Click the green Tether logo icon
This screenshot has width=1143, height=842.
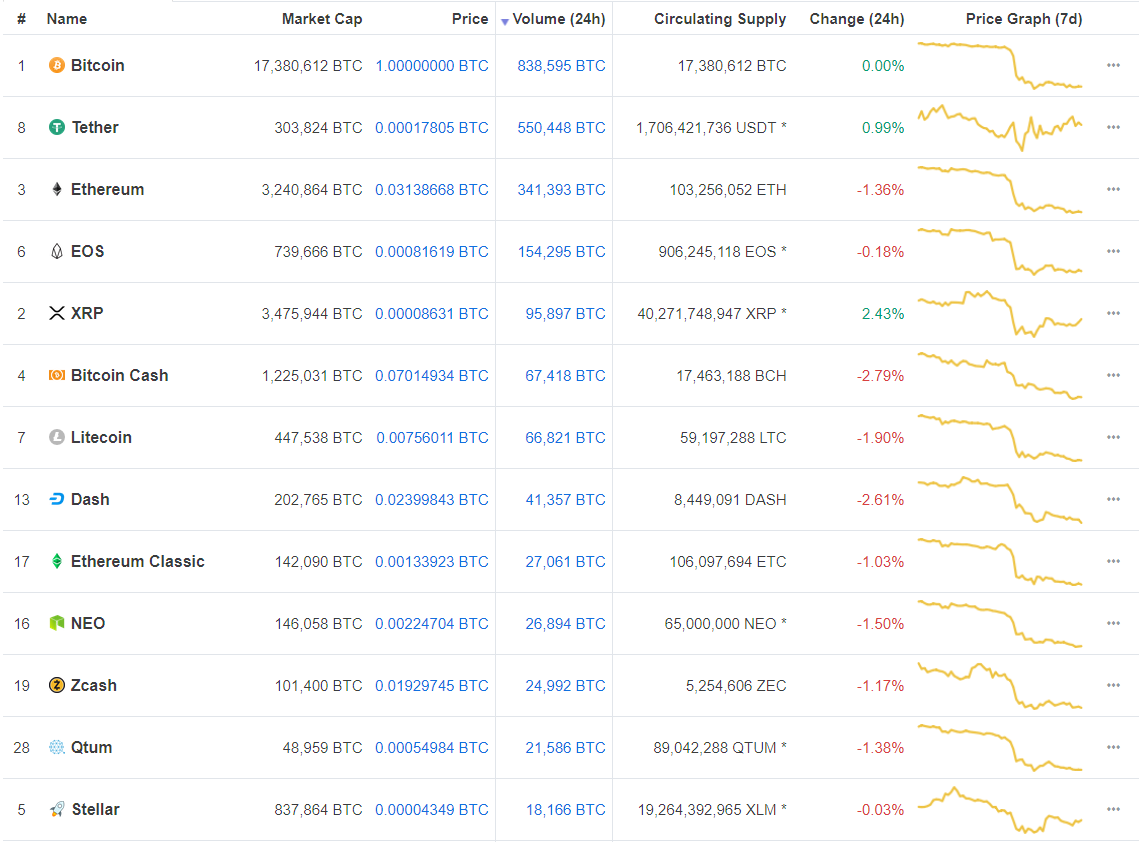coord(57,128)
